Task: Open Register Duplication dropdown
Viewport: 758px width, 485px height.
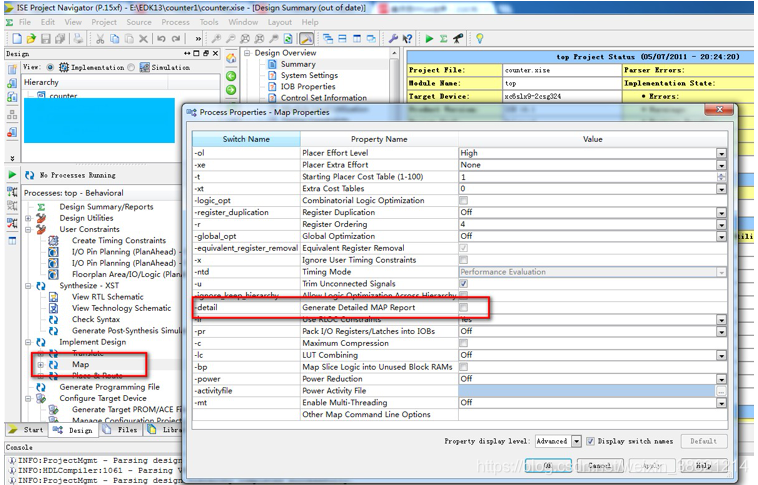Action: click(721, 213)
